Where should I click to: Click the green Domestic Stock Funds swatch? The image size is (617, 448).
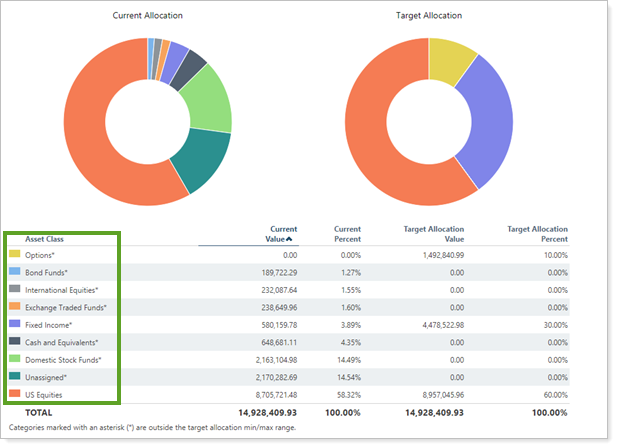[x=14, y=359]
